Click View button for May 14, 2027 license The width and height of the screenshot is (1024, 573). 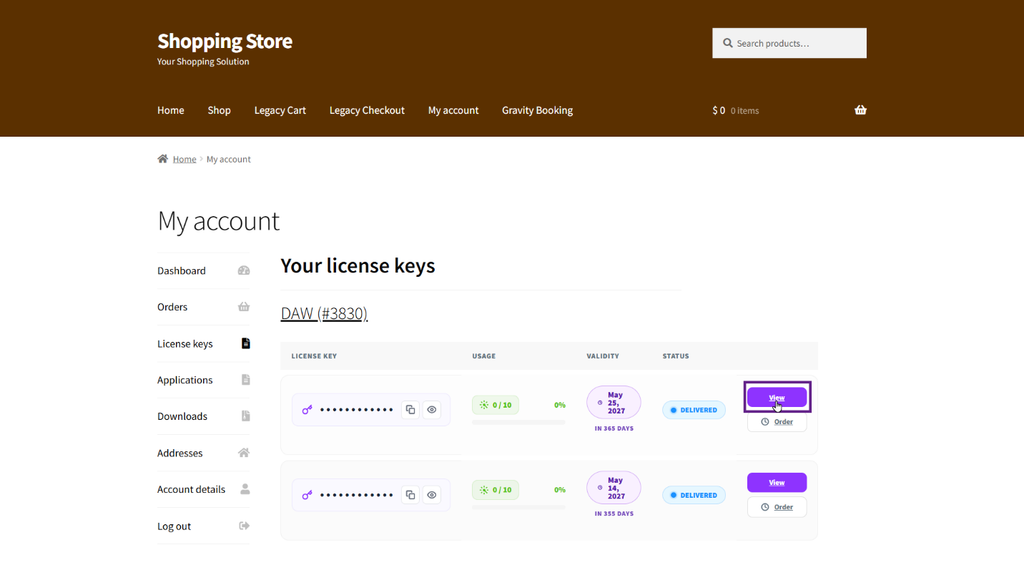pyautogui.click(x=776, y=482)
